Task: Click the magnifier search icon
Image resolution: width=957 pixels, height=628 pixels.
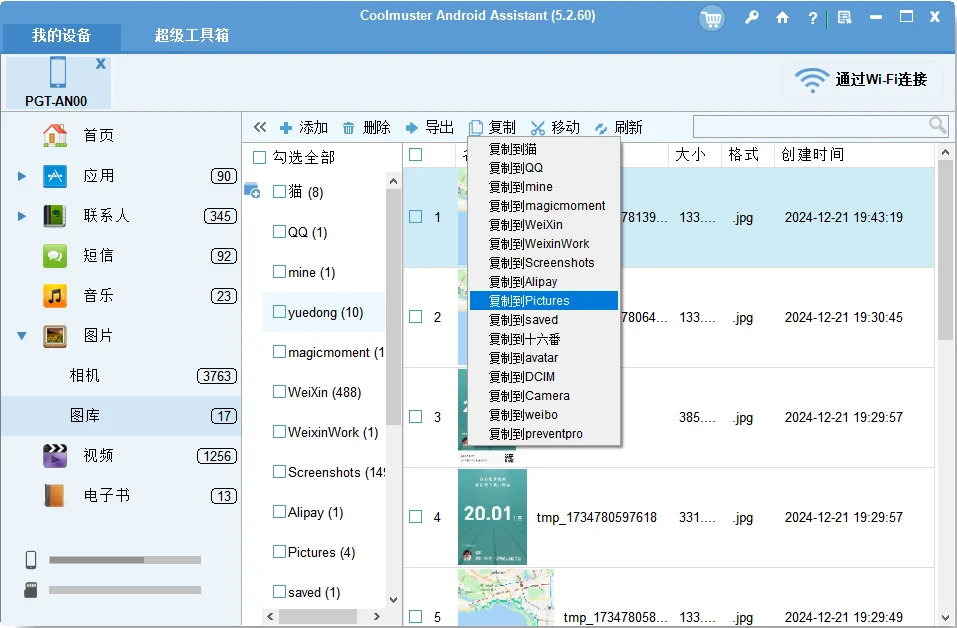Action: [x=937, y=126]
